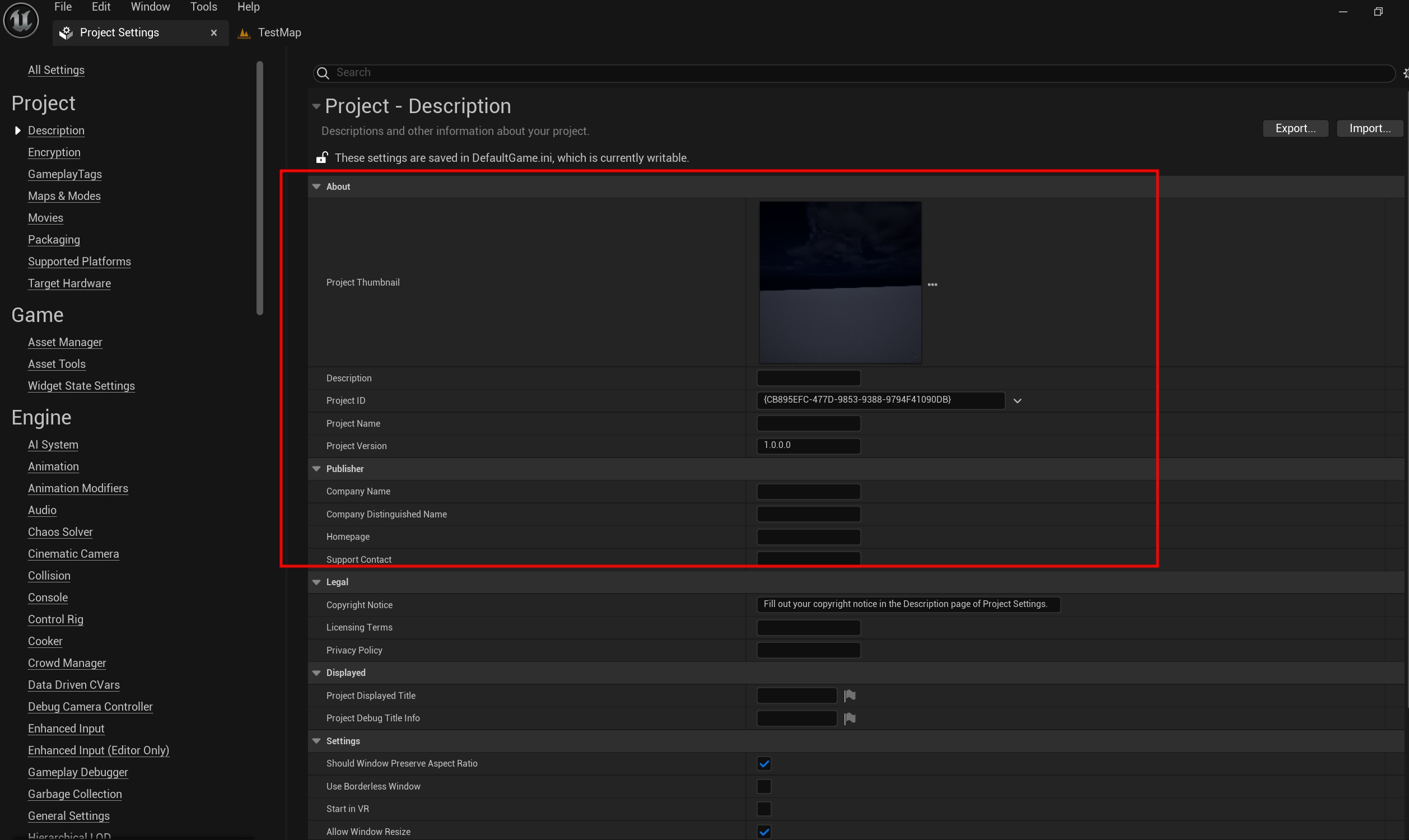Restore down the editor window
Image resolution: width=1409 pixels, height=840 pixels.
coord(1378,11)
